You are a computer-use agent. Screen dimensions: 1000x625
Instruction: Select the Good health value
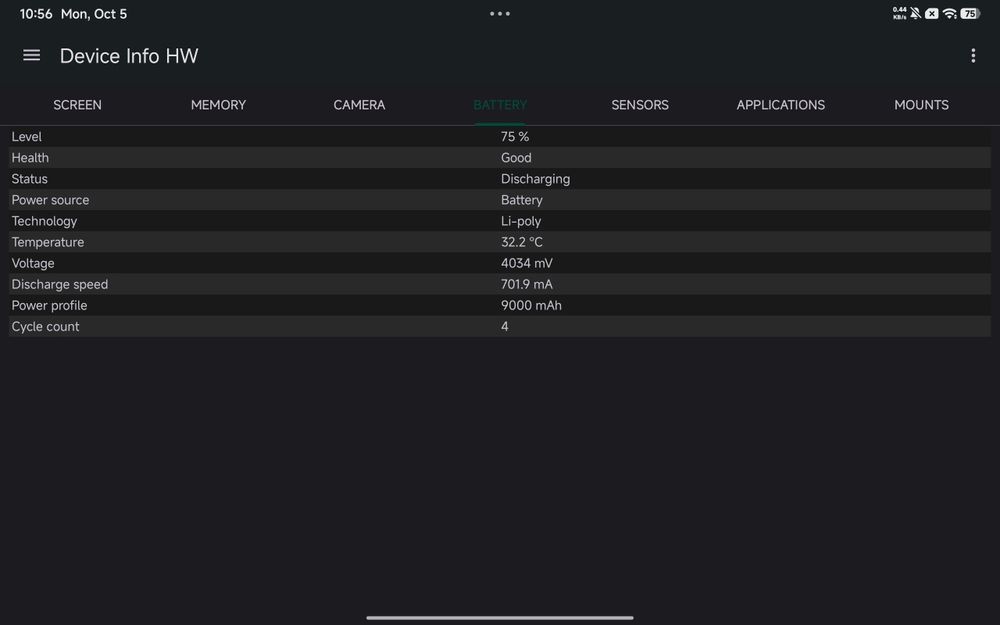coord(516,158)
